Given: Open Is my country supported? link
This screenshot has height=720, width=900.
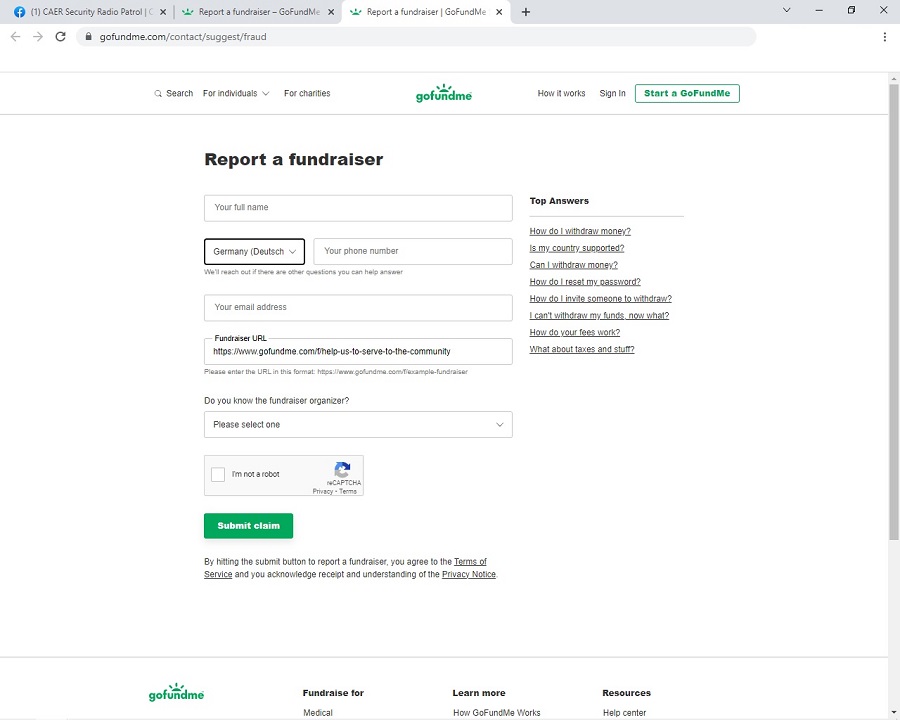Looking at the screenshot, I should [x=576, y=248].
